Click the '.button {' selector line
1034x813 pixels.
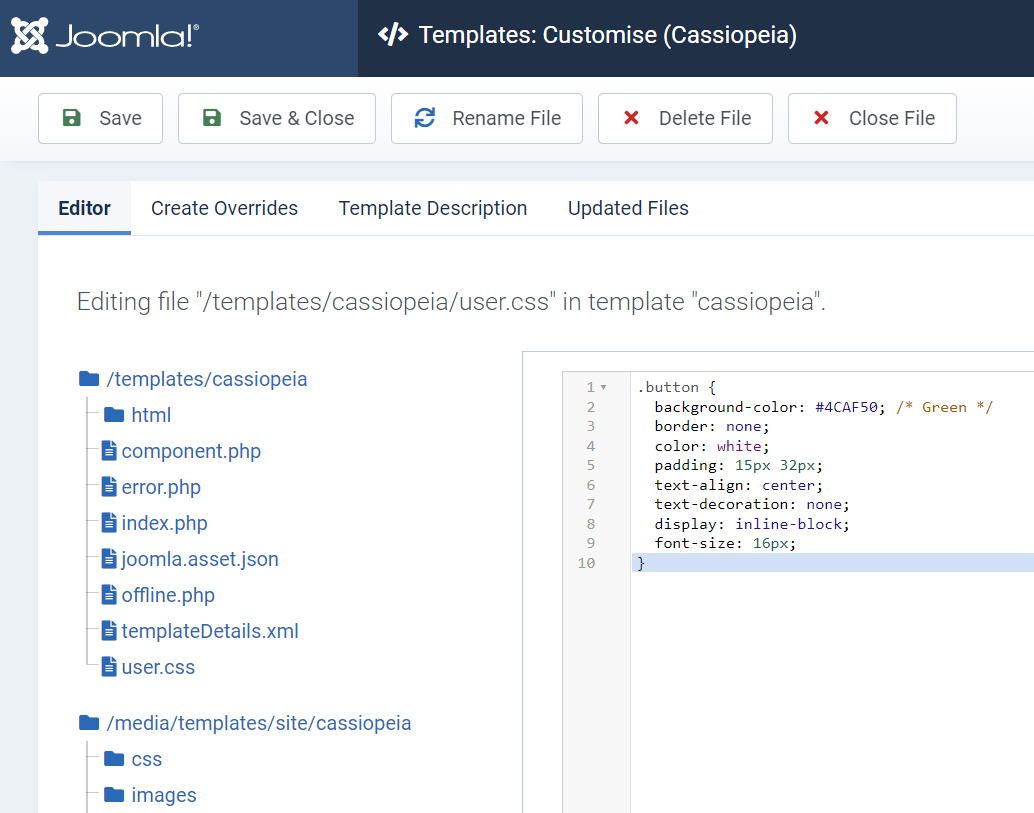[x=677, y=387]
